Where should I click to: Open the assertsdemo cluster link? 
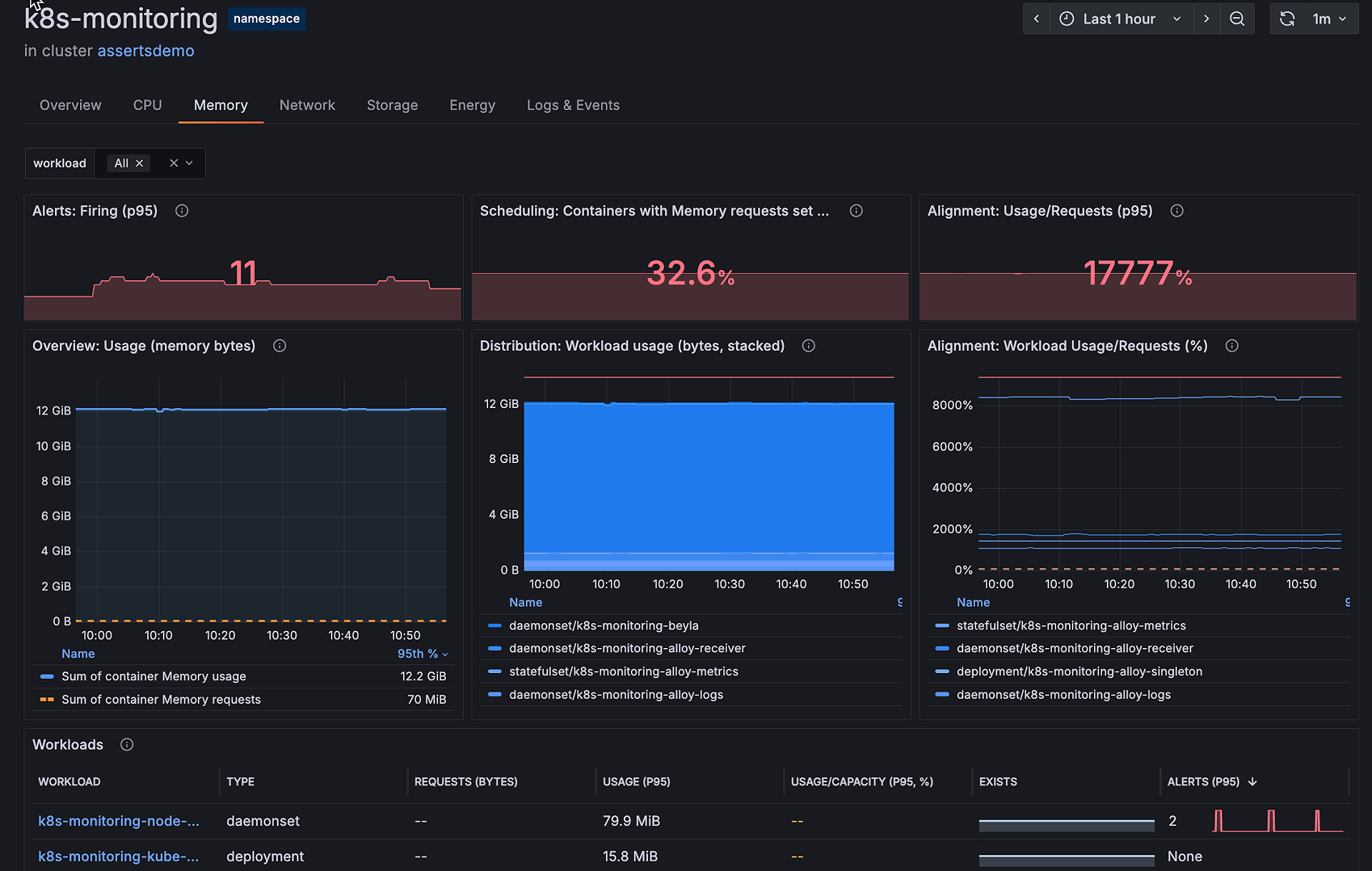click(x=146, y=51)
